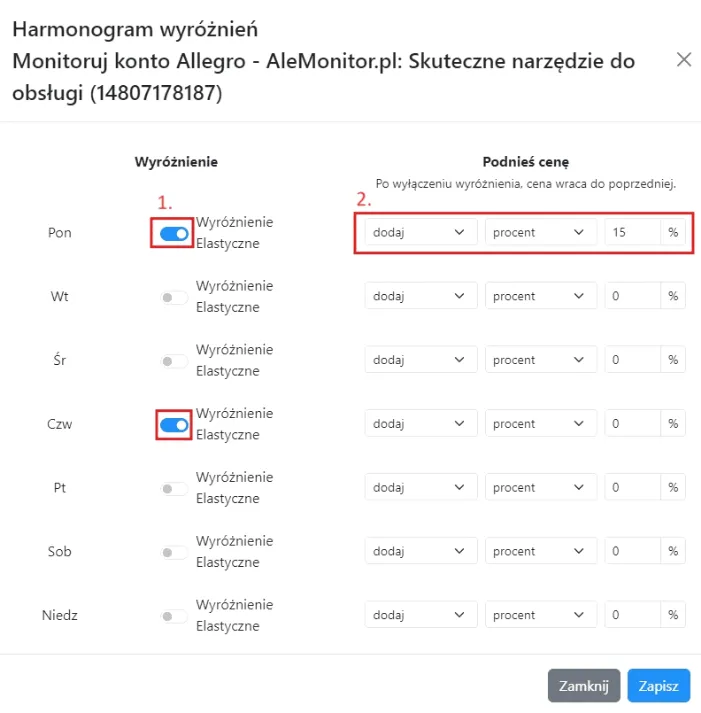Disable the Pon highlight toggle
701x713 pixels.
click(x=174, y=233)
